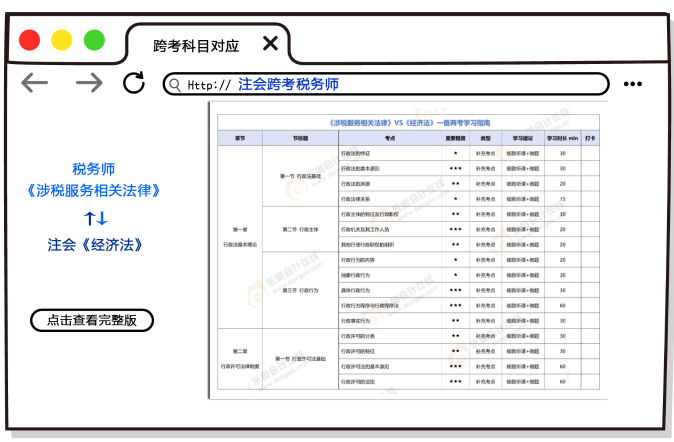Click the browser back arrow
The width and height of the screenshot is (674, 442).
(x=35, y=83)
